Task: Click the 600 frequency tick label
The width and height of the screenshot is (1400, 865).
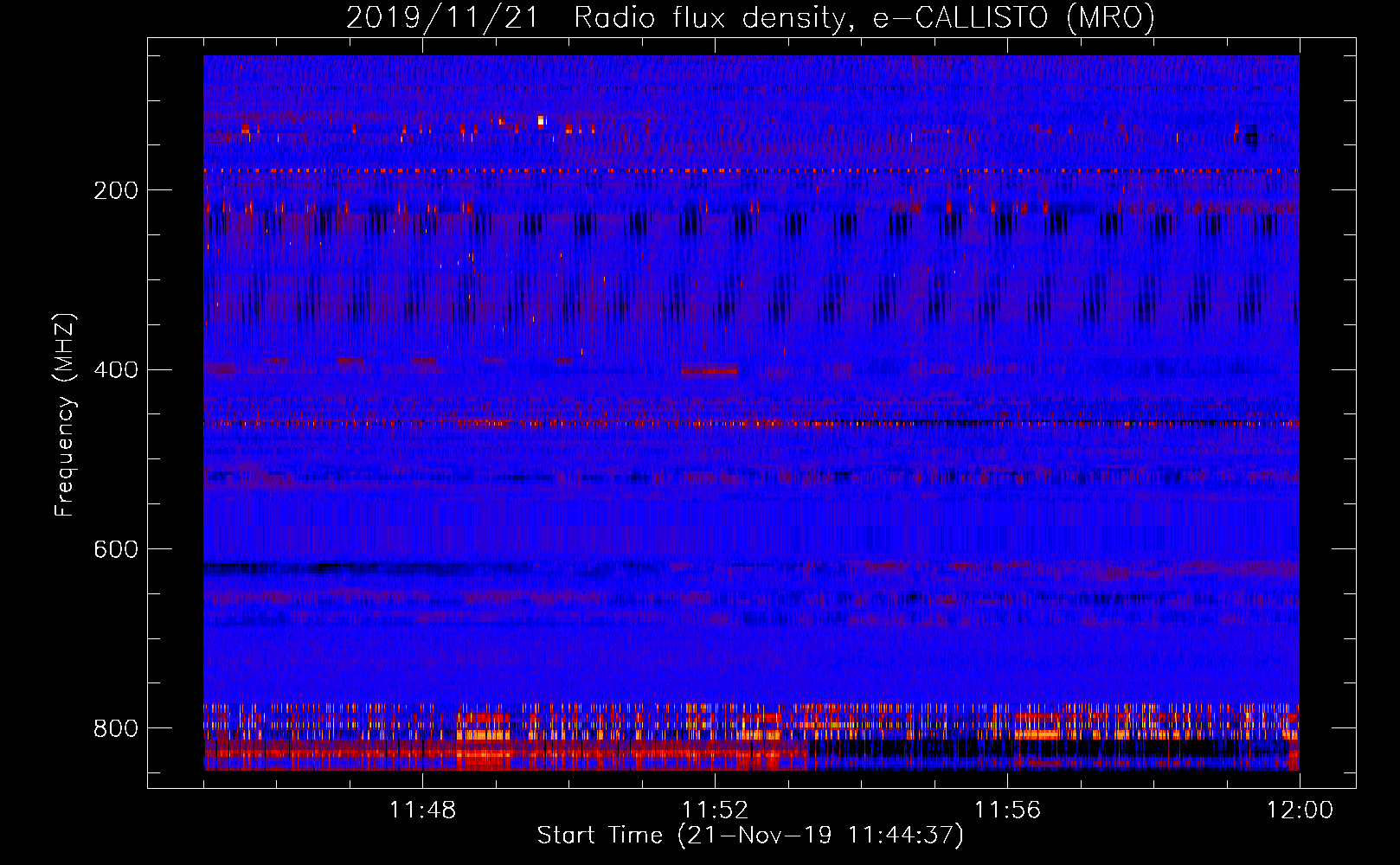Action: [115, 550]
